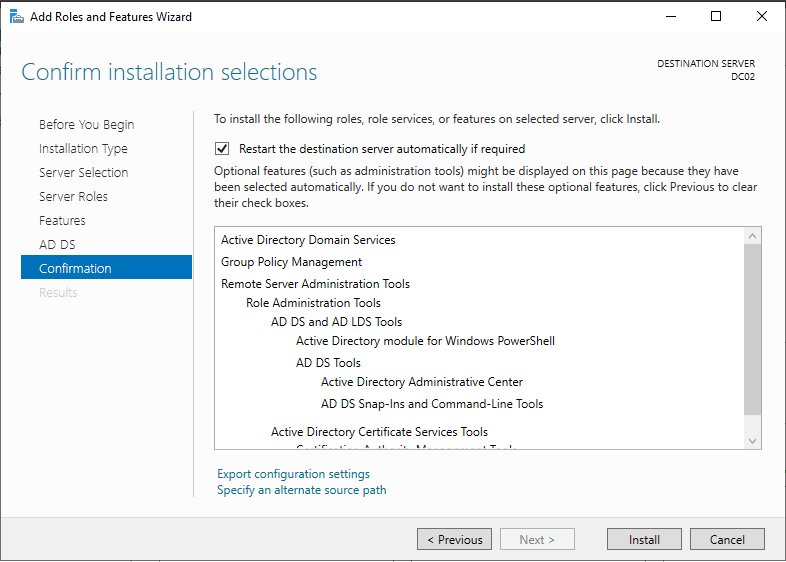
Task: Click the selections list scrollbar thumb
Action: [x=752, y=330]
